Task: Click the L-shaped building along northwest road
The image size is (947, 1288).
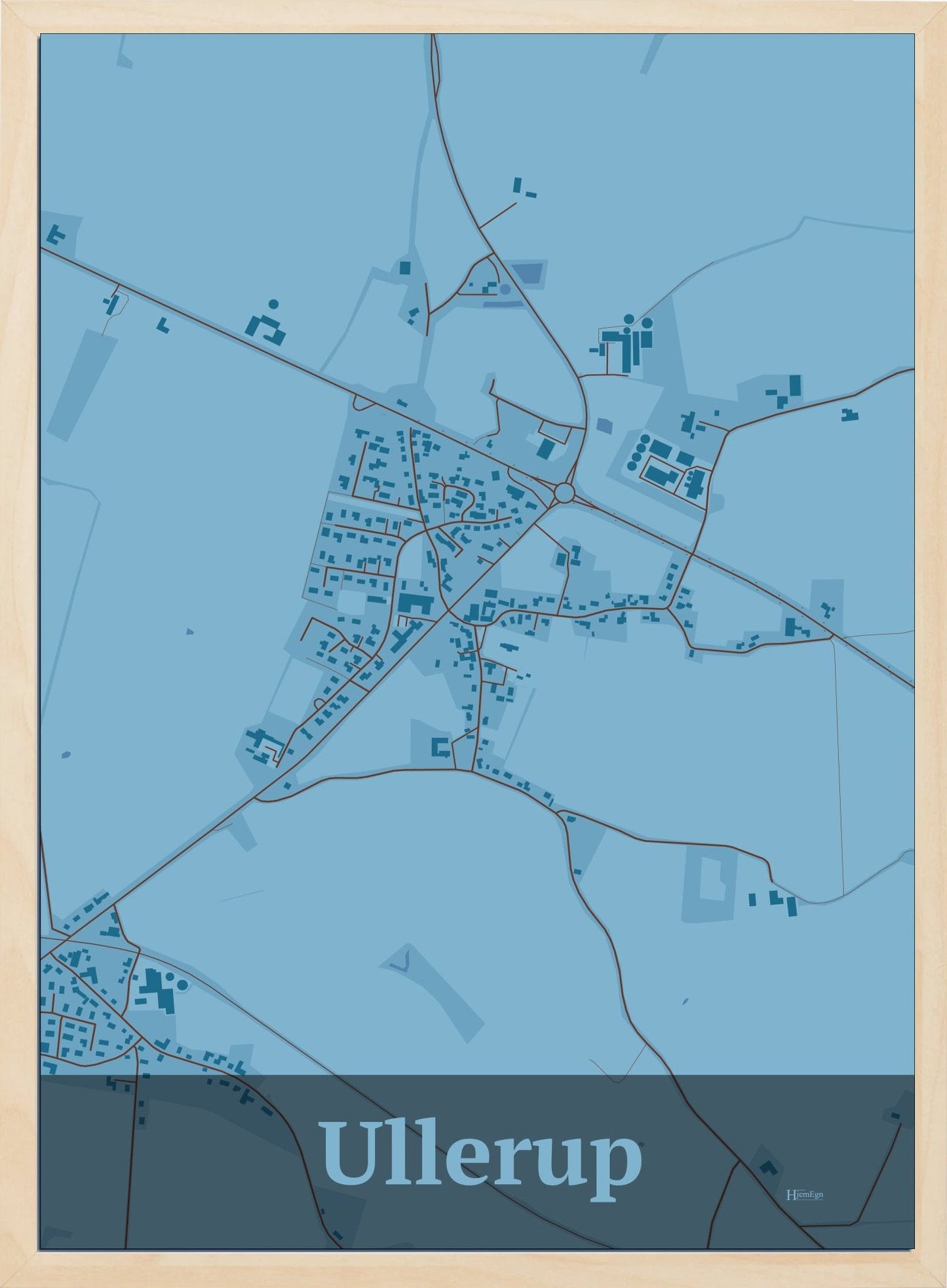Action: 163,325
